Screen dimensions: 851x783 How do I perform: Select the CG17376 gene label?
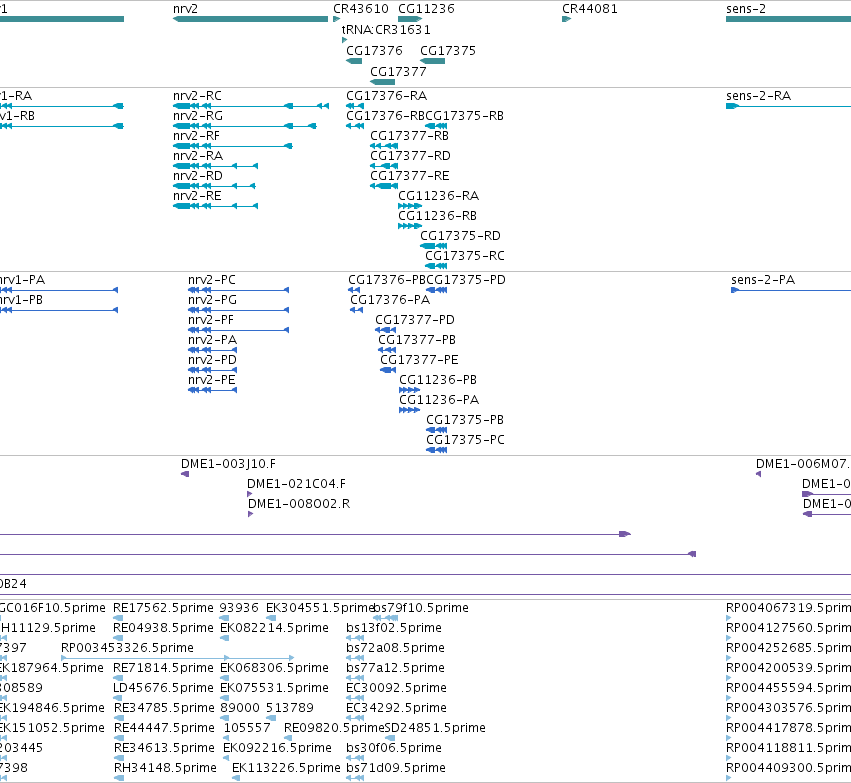click(x=374, y=51)
